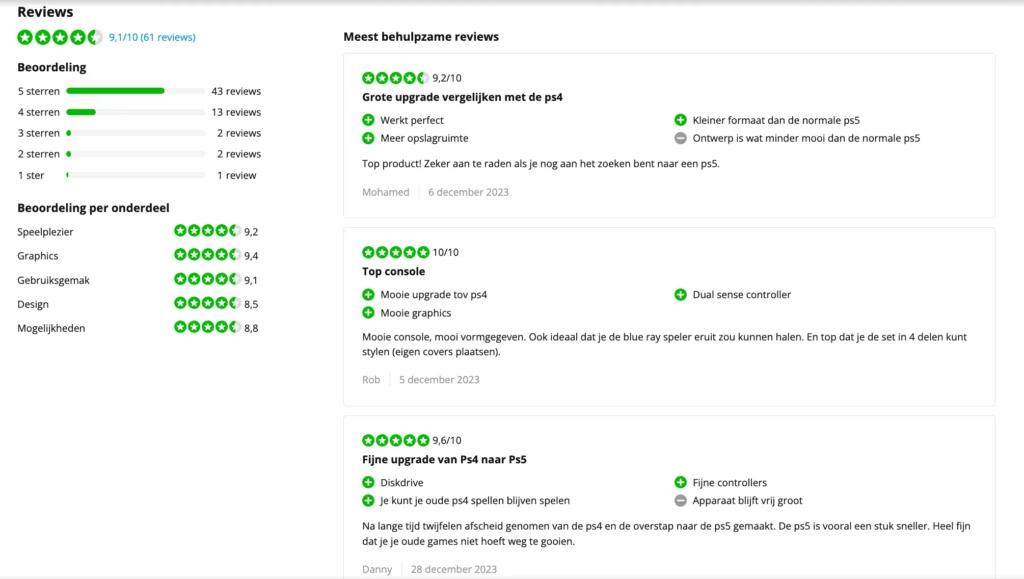1024x579 pixels.
Task: Click the minus icon beside "Apparaat blijft vrij groot"
Action: (x=681, y=500)
